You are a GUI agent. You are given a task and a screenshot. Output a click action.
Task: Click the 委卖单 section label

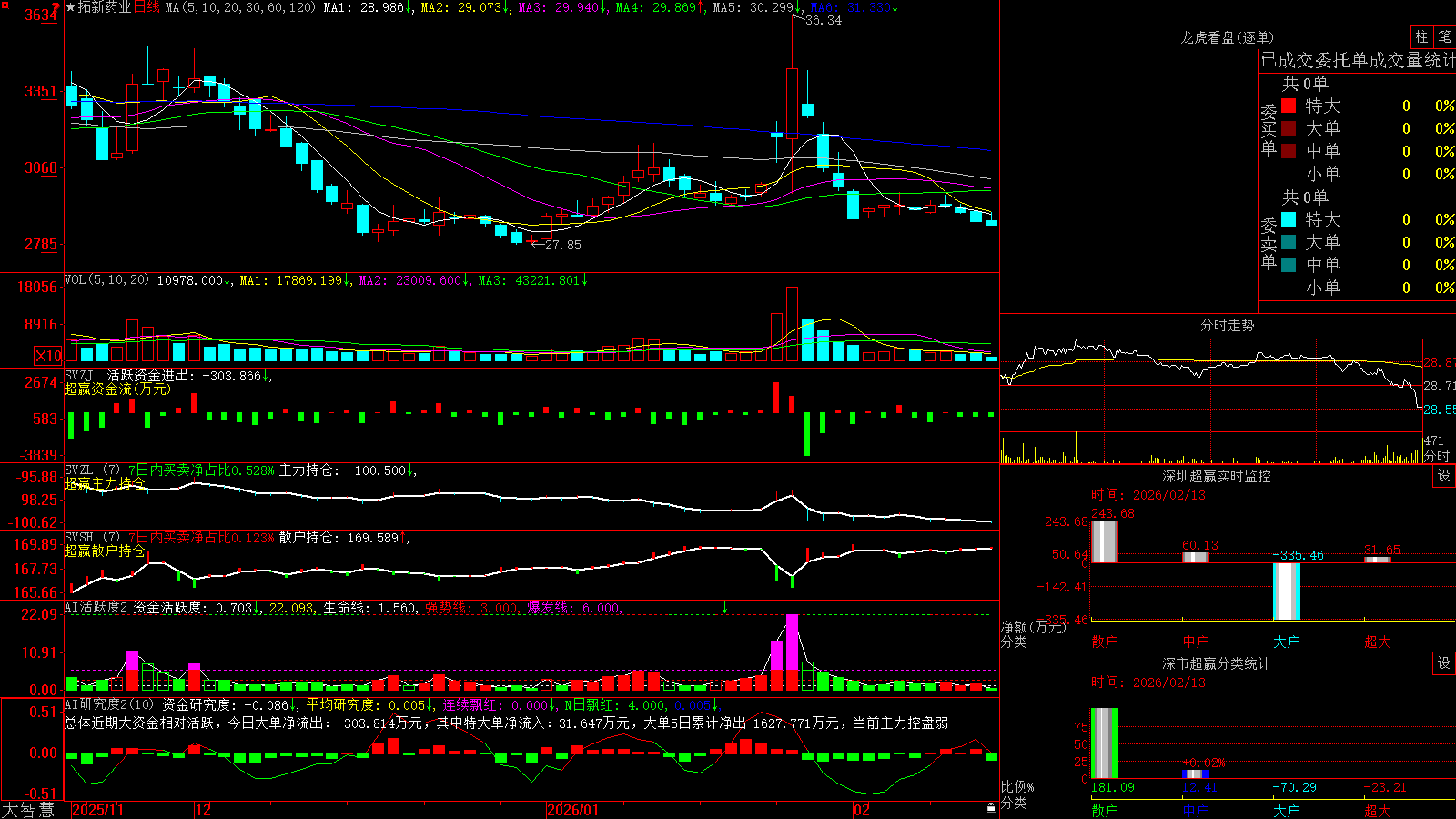click(1269, 243)
